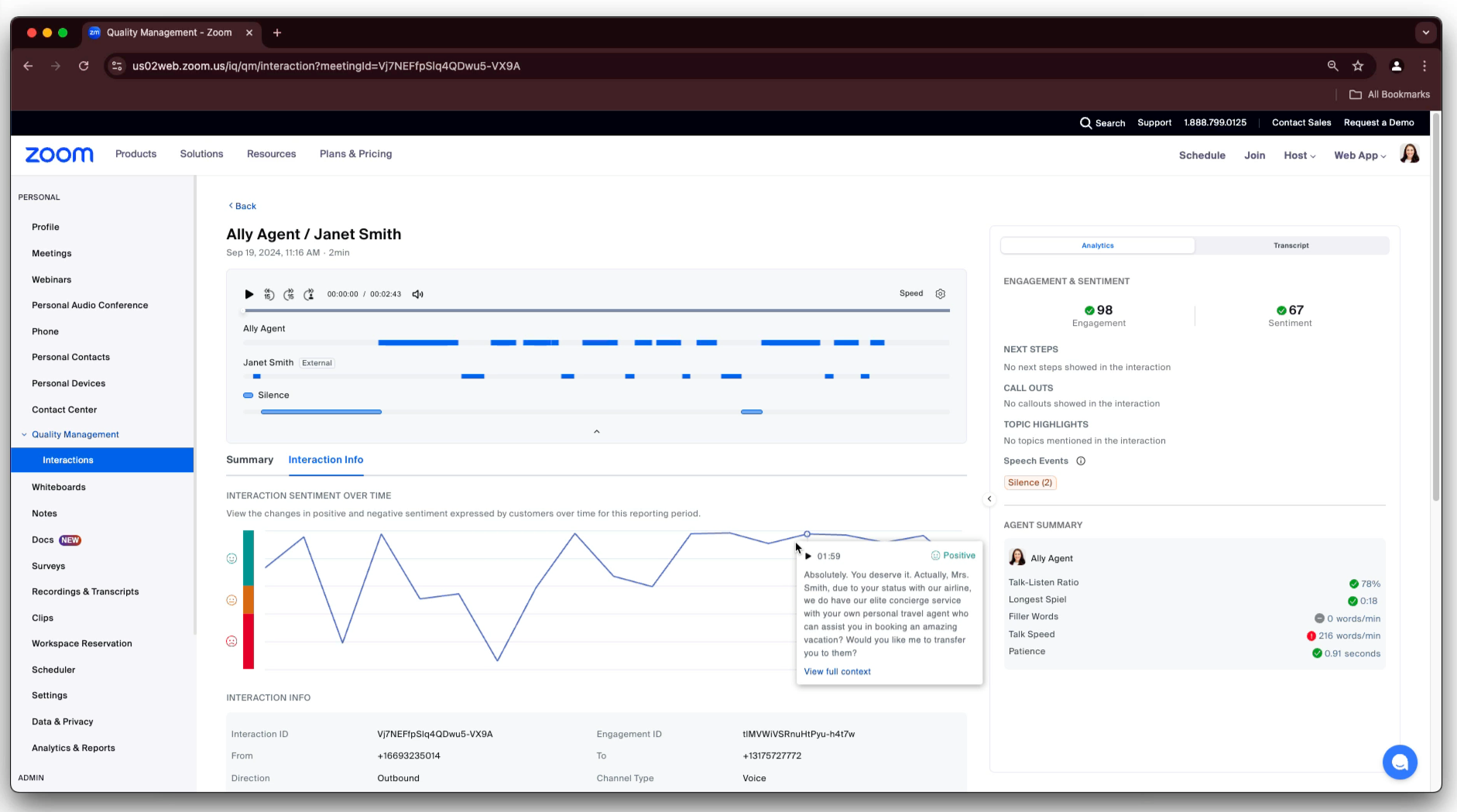Expand the Host dropdown
1457x812 pixels.
1299,156
